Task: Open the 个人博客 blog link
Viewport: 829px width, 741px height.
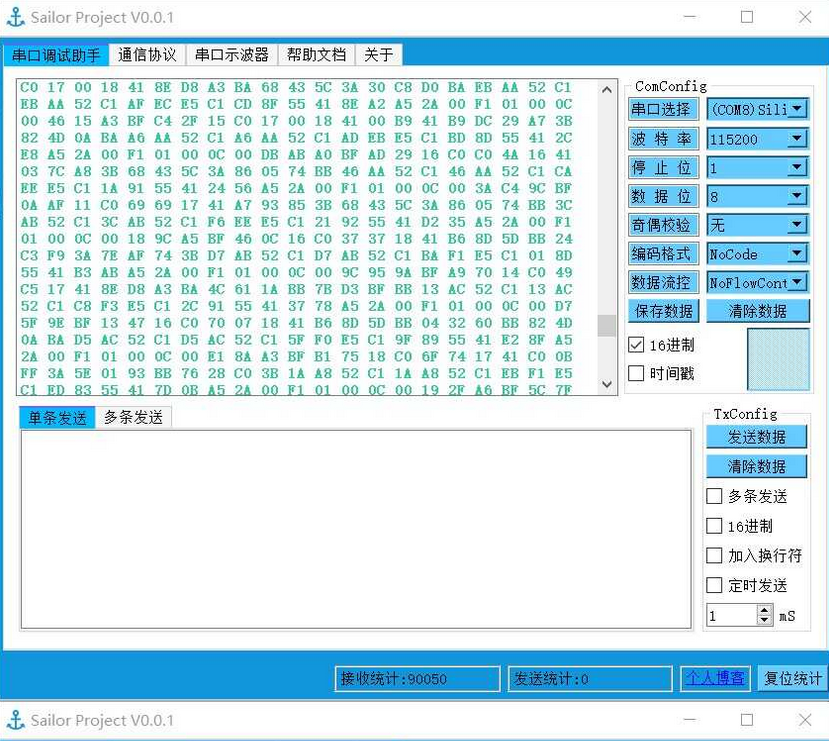Action: (715, 679)
